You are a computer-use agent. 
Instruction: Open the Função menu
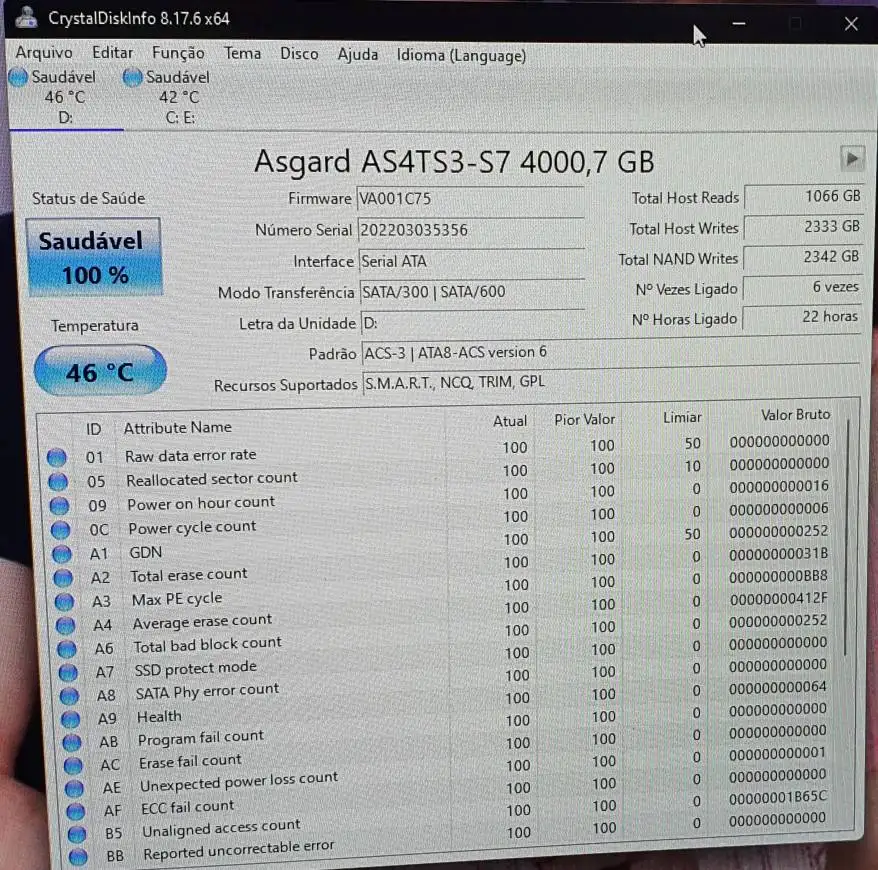(x=178, y=53)
